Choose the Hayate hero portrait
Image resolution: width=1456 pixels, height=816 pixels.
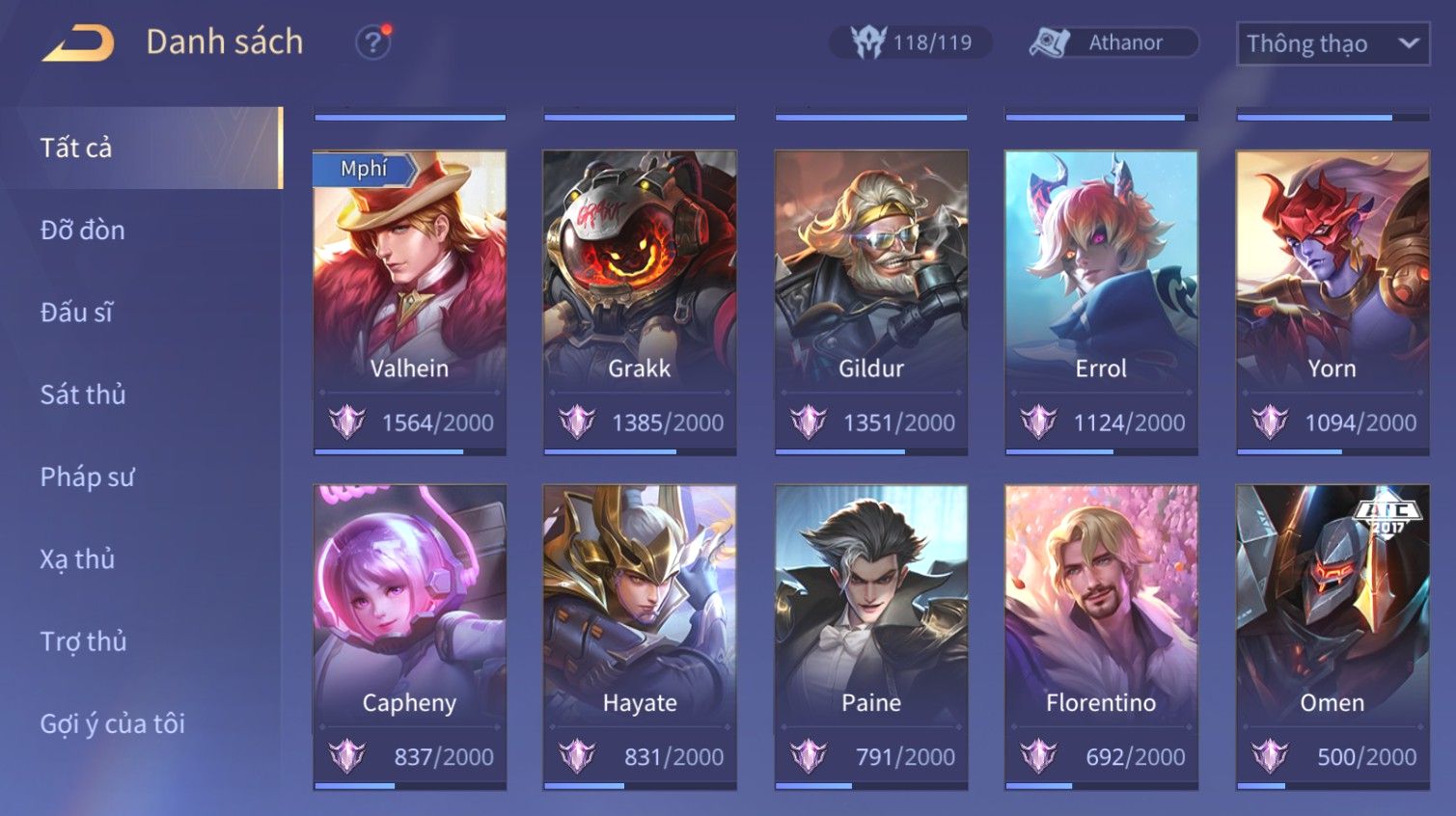tap(640, 598)
